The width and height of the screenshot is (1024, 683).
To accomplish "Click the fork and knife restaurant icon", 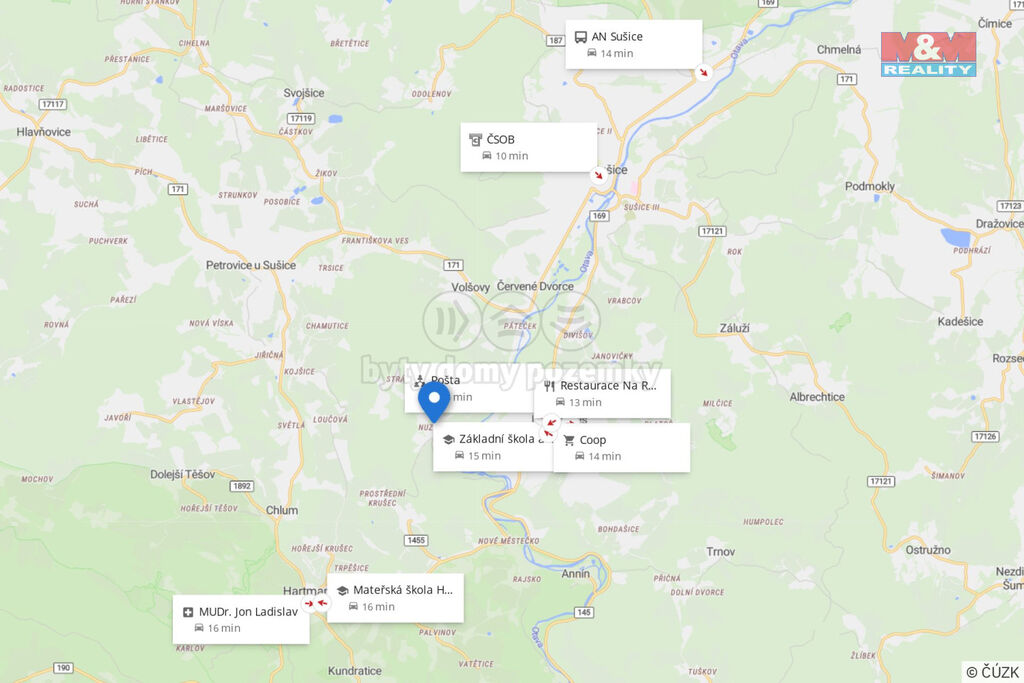I will [x=549, y=386].
